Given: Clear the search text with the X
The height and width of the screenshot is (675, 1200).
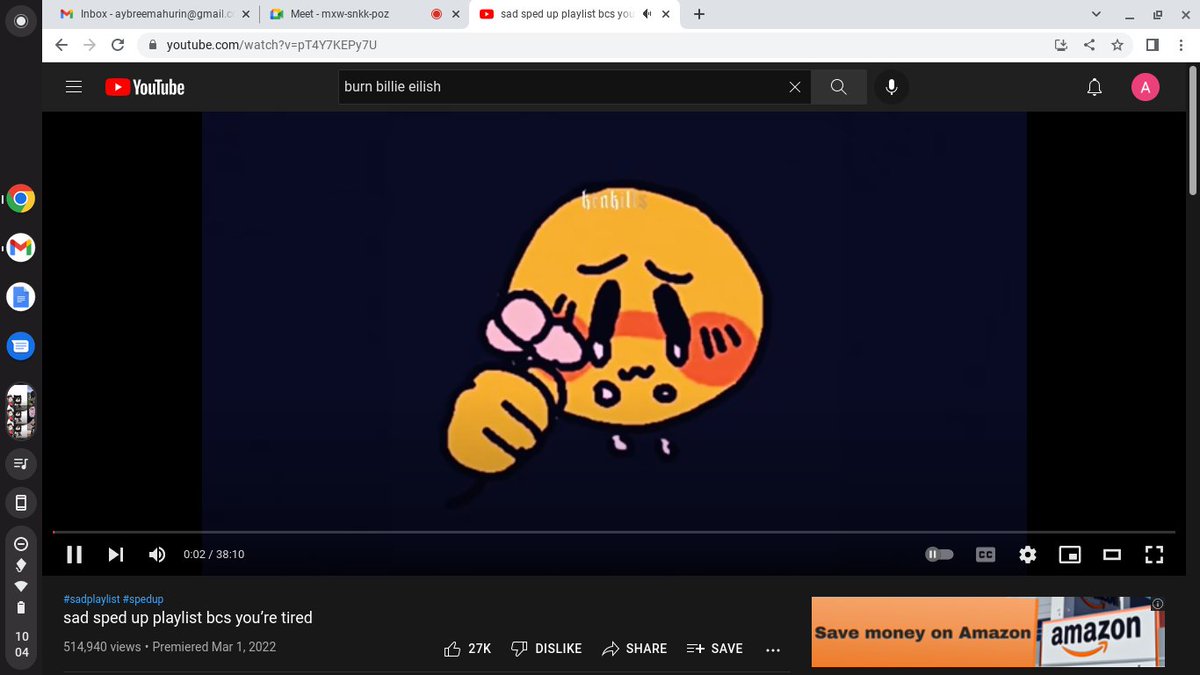Looking at the screenshot, I should tap(795, 87).
